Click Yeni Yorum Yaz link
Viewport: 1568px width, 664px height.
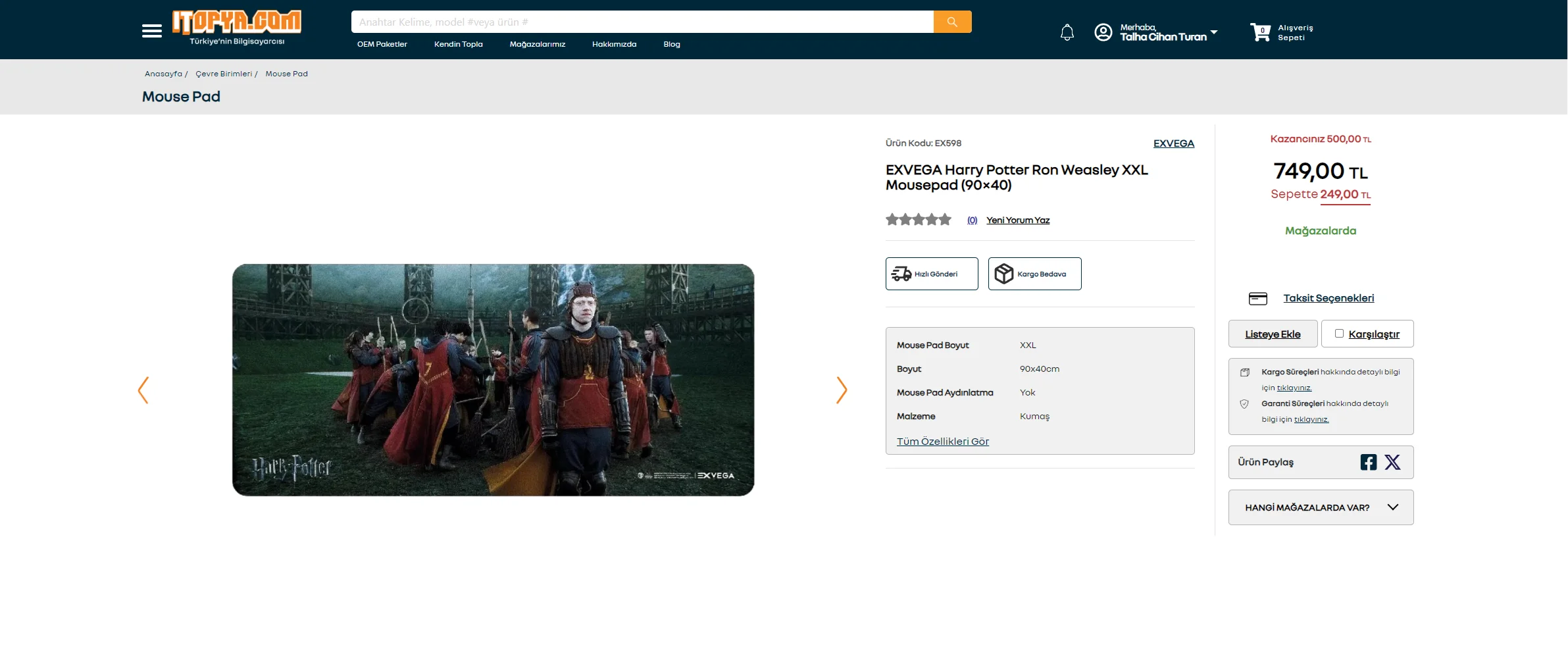tap(1018, 220)
